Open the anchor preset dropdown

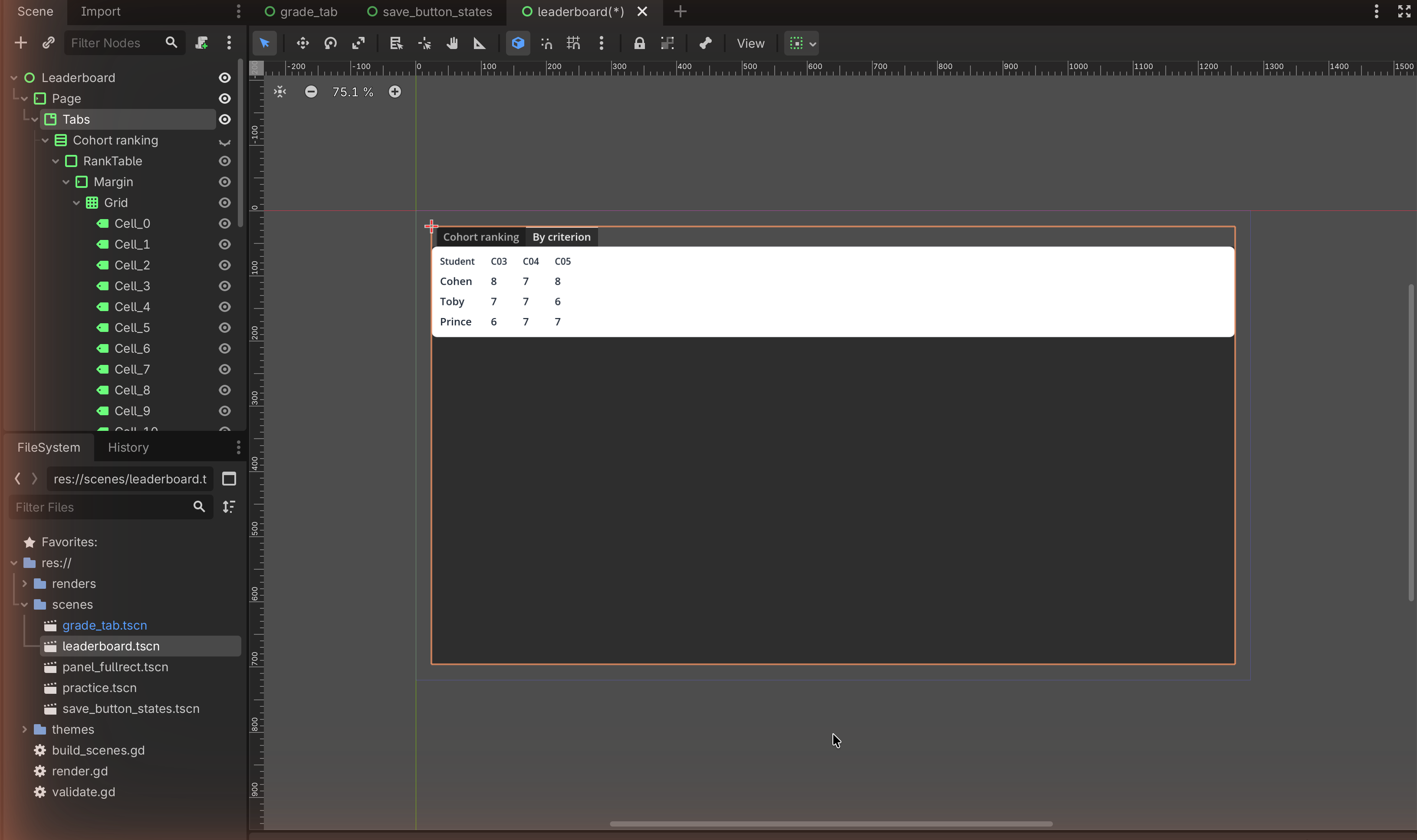(801, 43)
